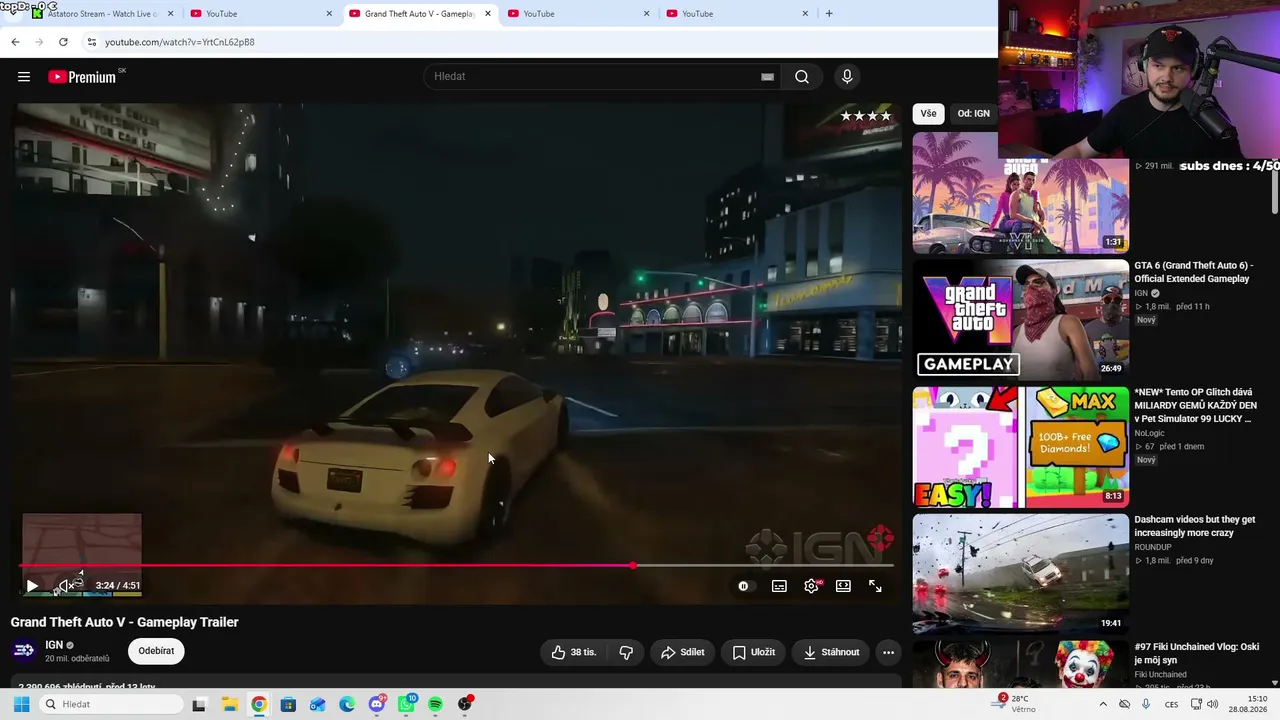Open Discord from the taskbar
This screenshot has height=720, width=1280.
coord(377,705)
